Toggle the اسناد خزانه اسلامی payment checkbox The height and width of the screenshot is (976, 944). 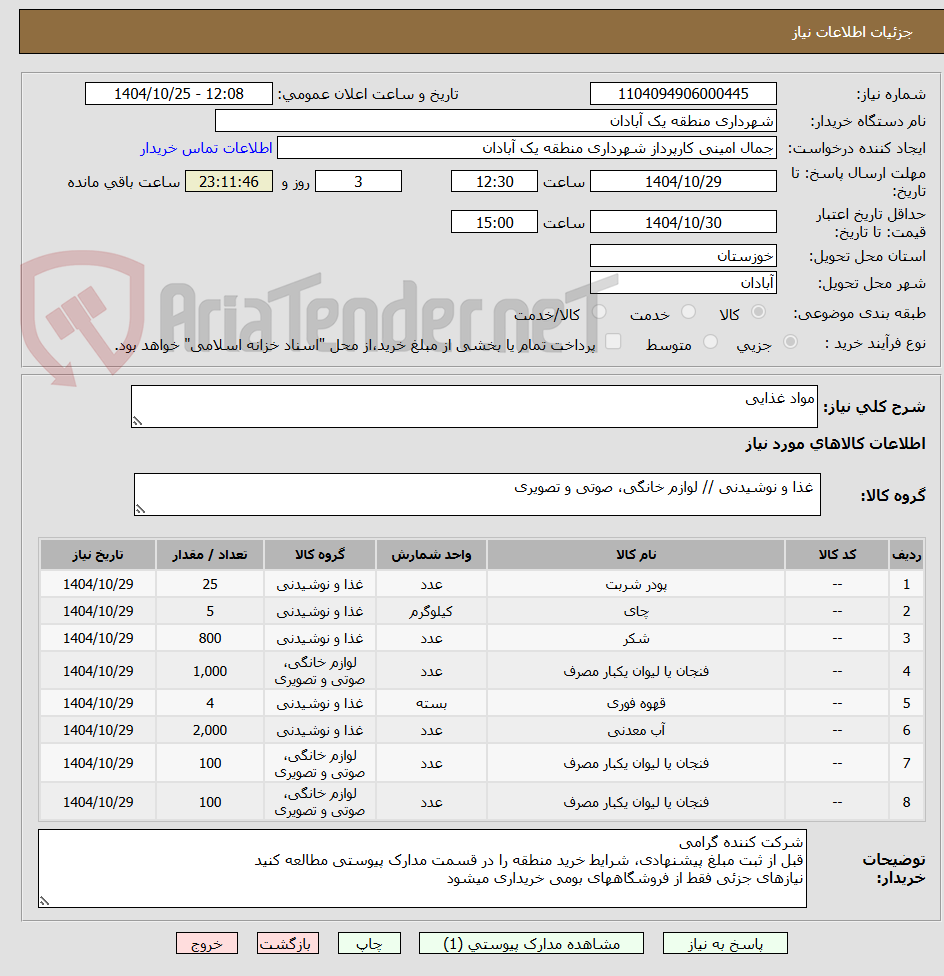point(613,342)
